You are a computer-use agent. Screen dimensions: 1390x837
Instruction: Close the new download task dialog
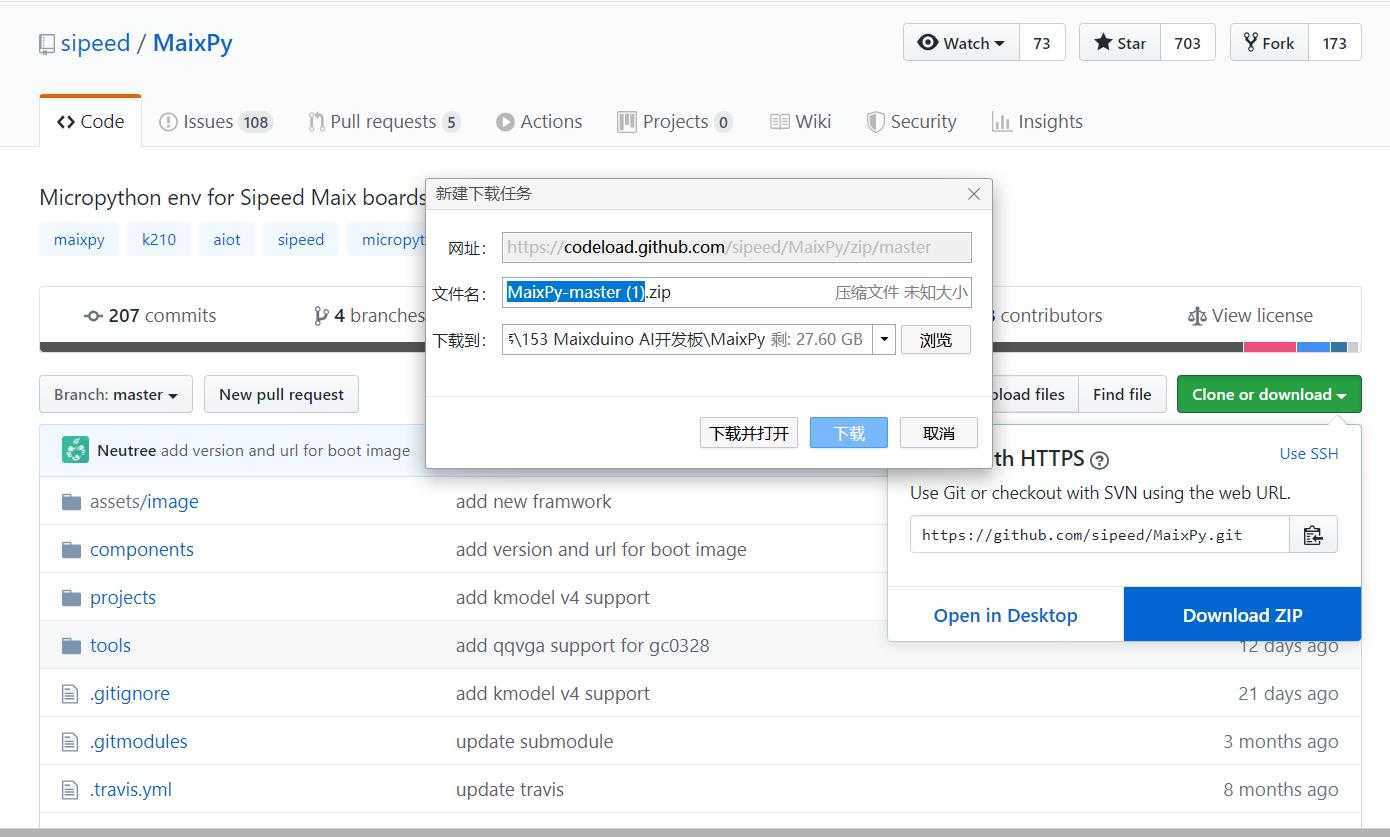click(974, 194)
